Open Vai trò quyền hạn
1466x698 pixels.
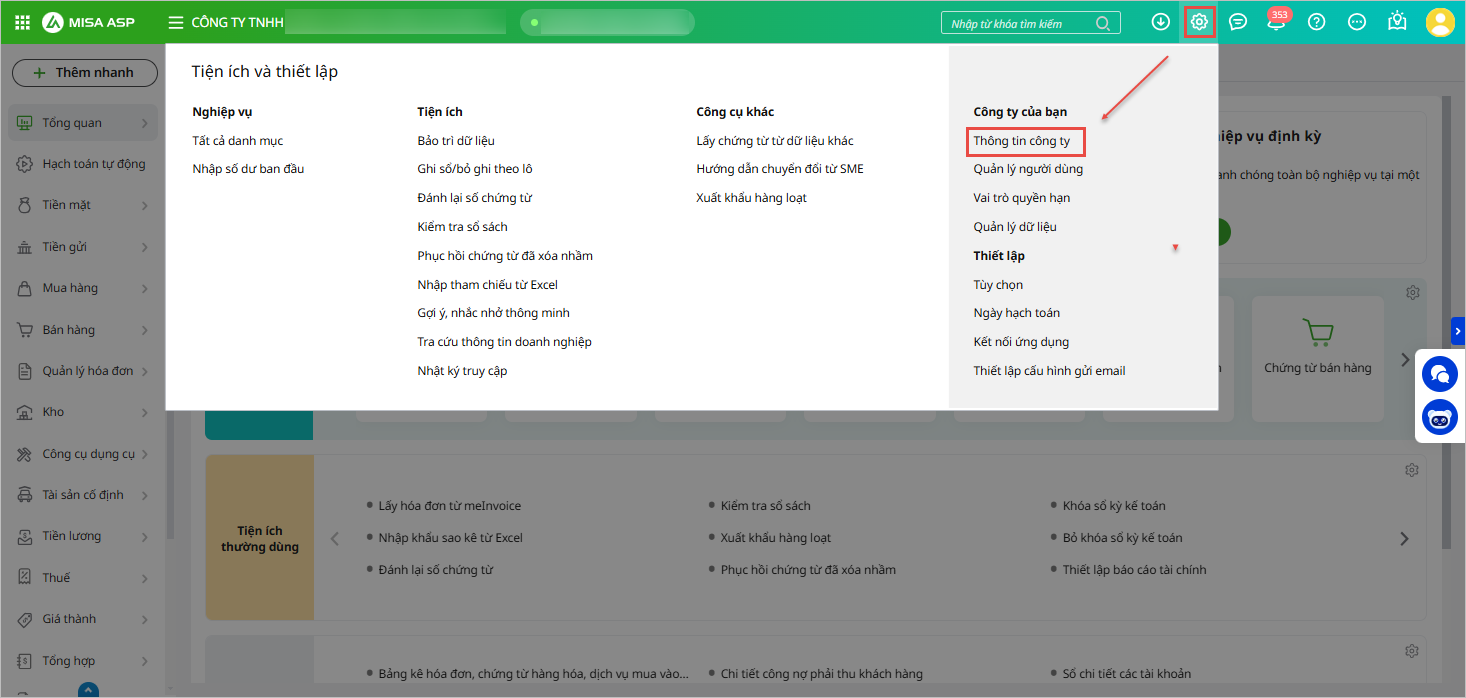coord(1022,198)
